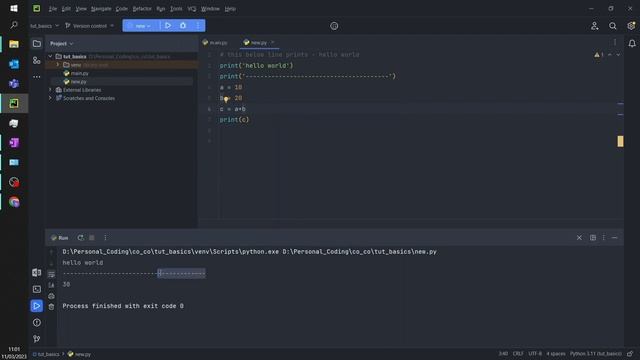This screenshot has height=360, width=640.
Task: Close the new.py editor tab
Action: 273,42
